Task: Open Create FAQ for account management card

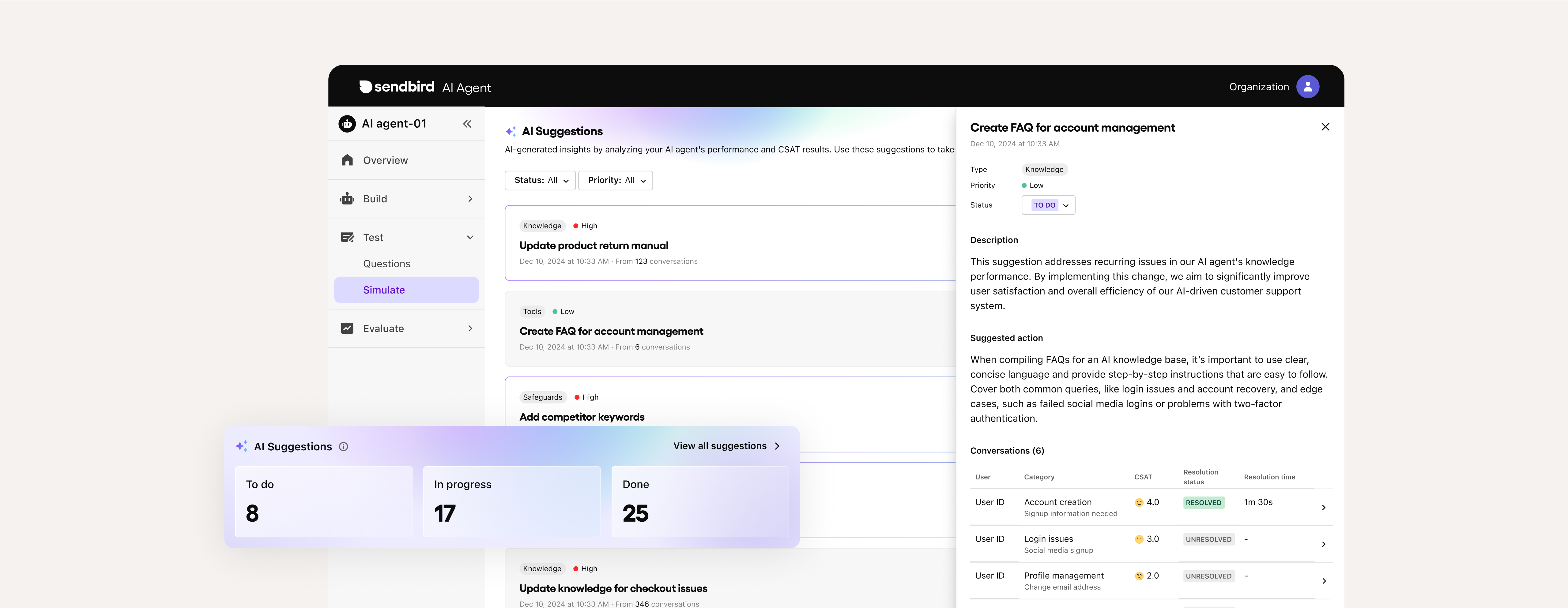Action: click(730, 329)
